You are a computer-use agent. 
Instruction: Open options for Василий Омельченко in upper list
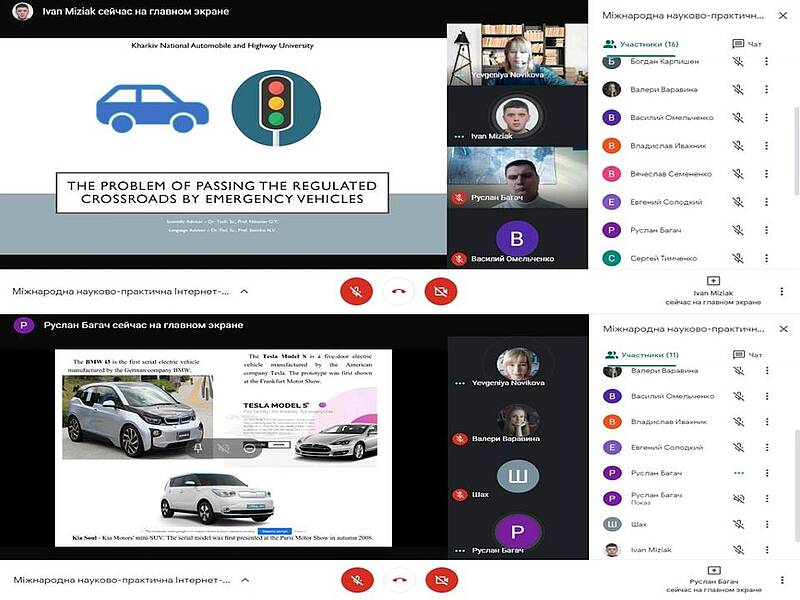pyautogui.click(x=766, y=117)
